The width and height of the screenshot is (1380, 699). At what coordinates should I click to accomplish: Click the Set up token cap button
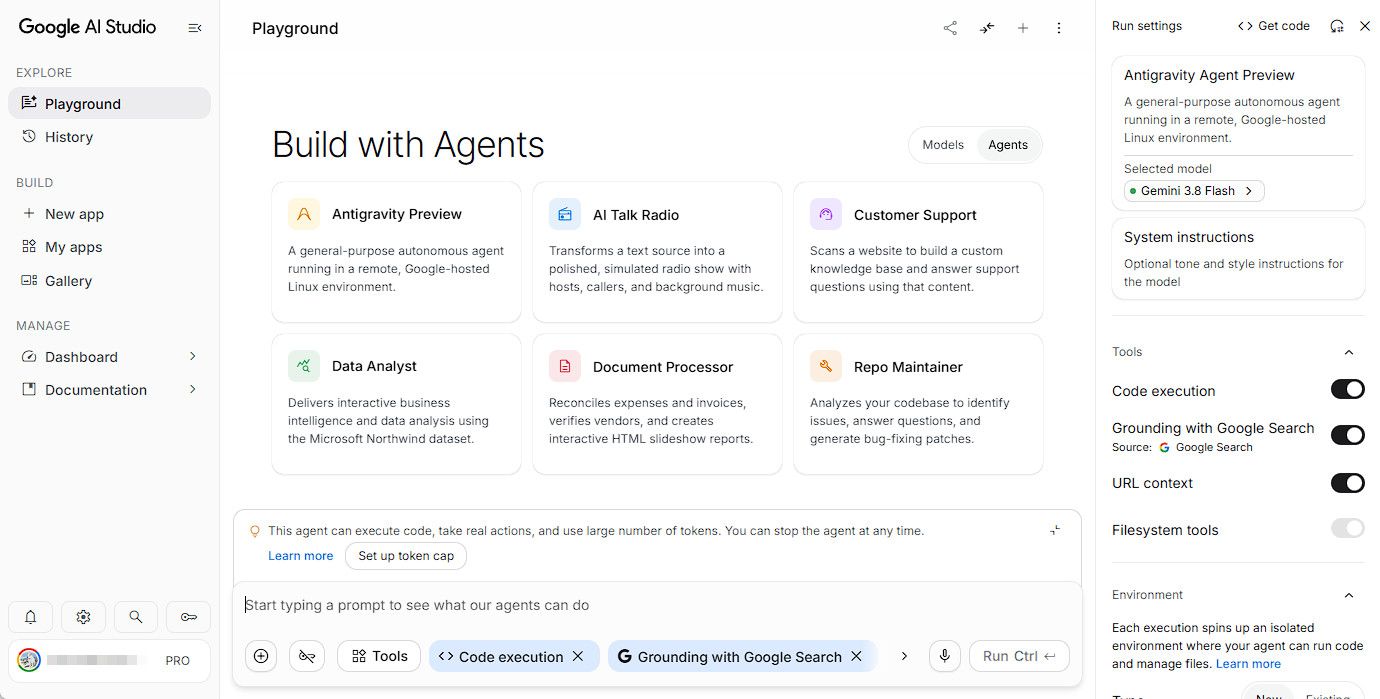406,556
